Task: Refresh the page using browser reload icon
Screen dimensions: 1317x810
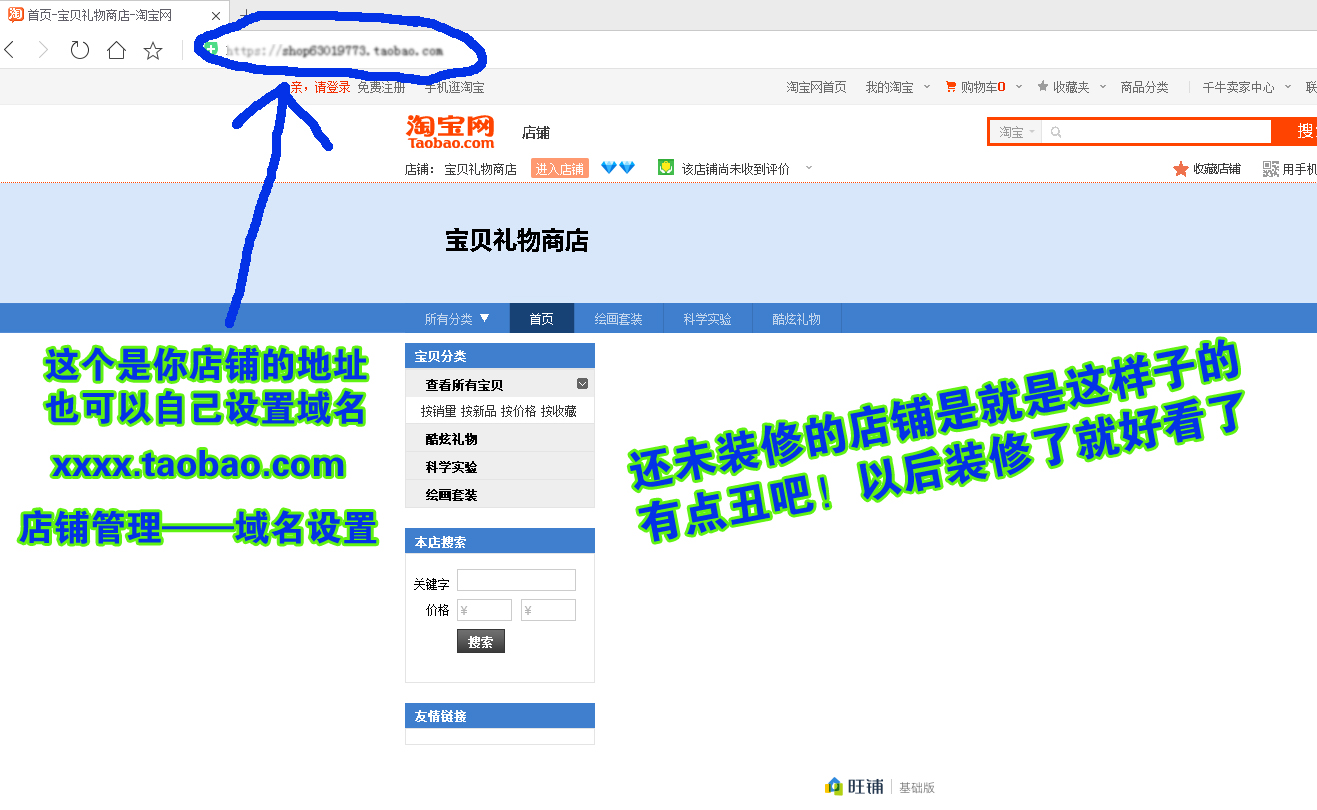Action: point(79,49)
